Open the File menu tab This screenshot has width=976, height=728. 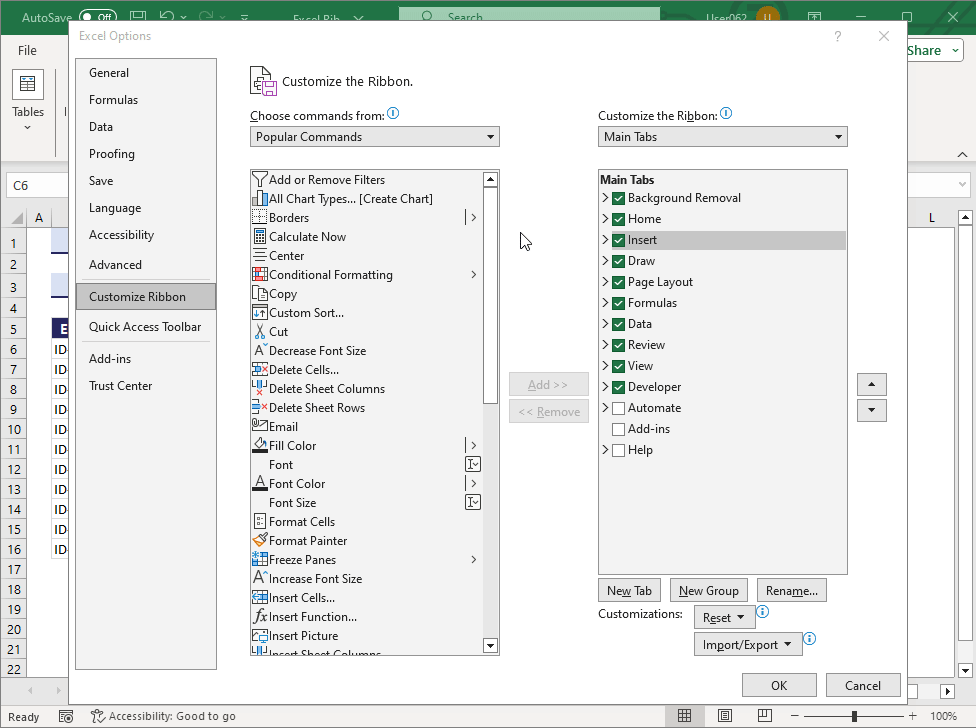click(x=27, y=50)
